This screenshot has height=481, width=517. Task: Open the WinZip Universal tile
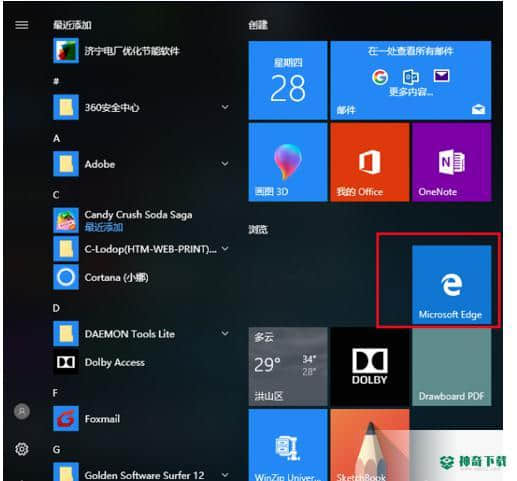click(x=288, y=445)
